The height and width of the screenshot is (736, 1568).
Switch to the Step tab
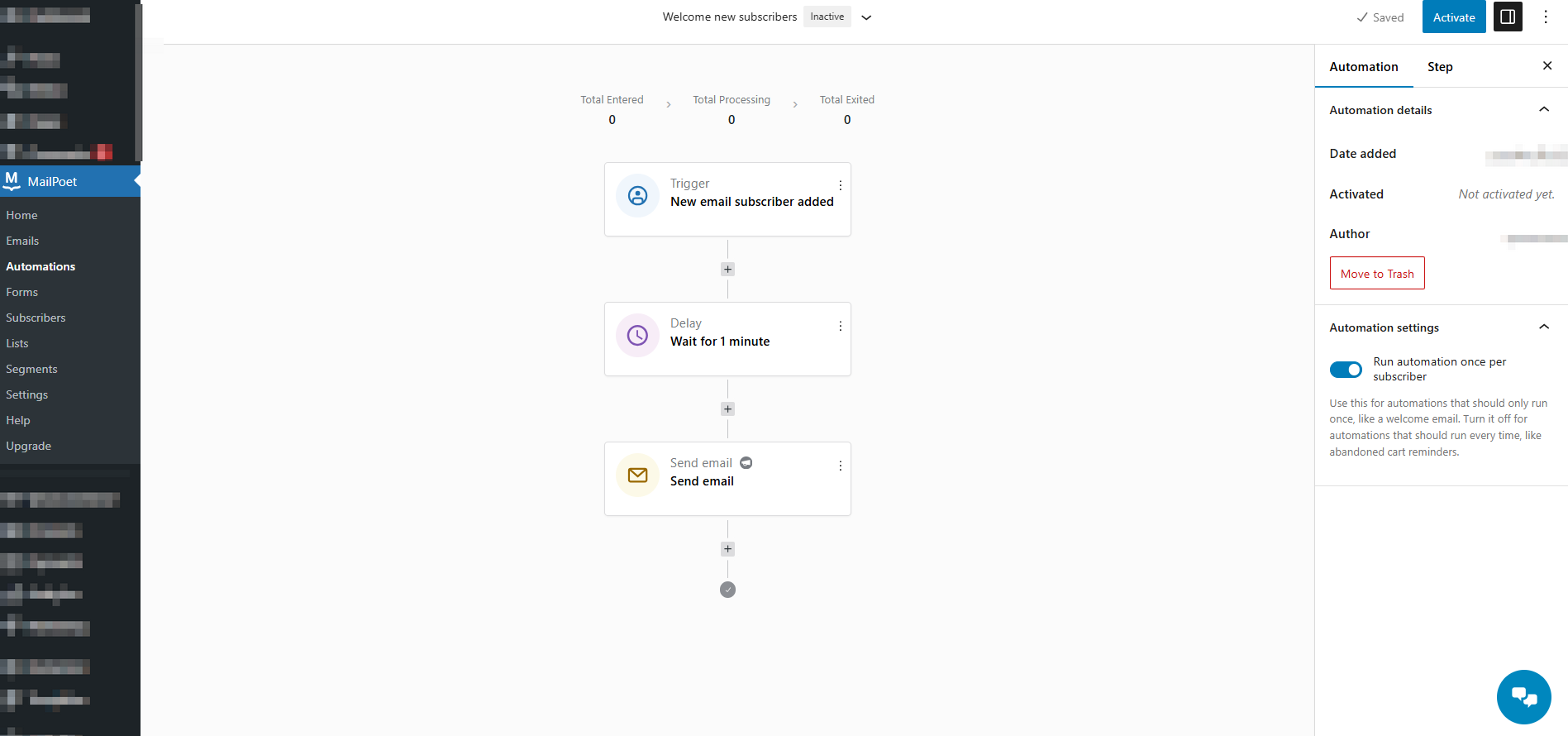pos(1439,67)
